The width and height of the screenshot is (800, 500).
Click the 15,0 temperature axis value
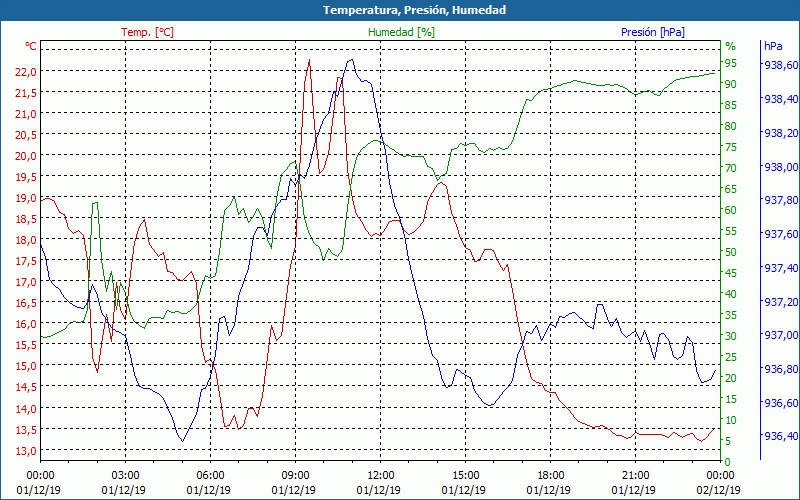(26, 366)
